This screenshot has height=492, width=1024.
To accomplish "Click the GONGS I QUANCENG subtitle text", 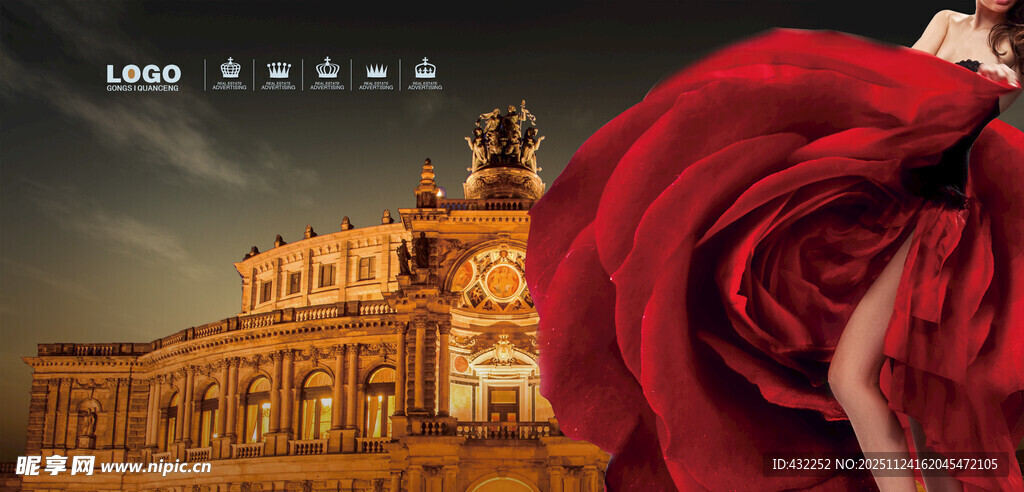I will (143, 88).
